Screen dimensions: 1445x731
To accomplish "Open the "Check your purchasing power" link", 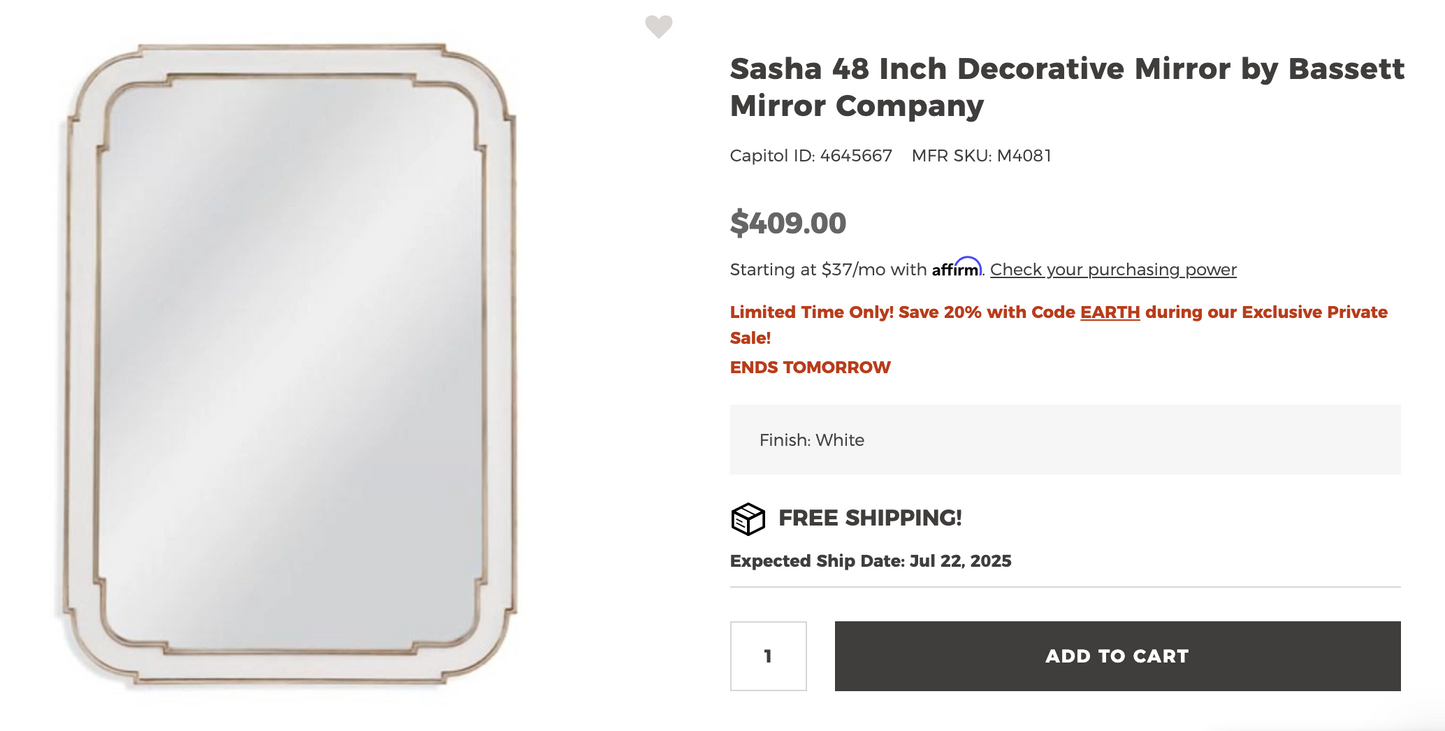I will [1112, 269].
